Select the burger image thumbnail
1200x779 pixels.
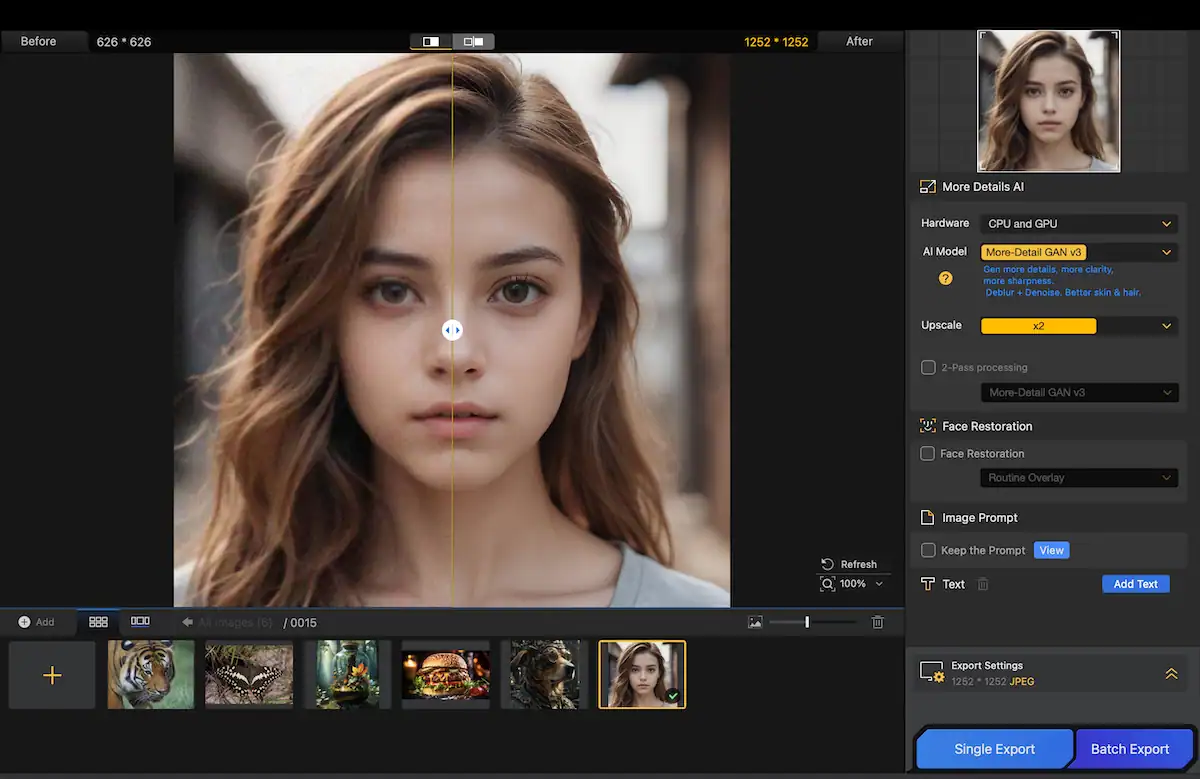[445, 674]
